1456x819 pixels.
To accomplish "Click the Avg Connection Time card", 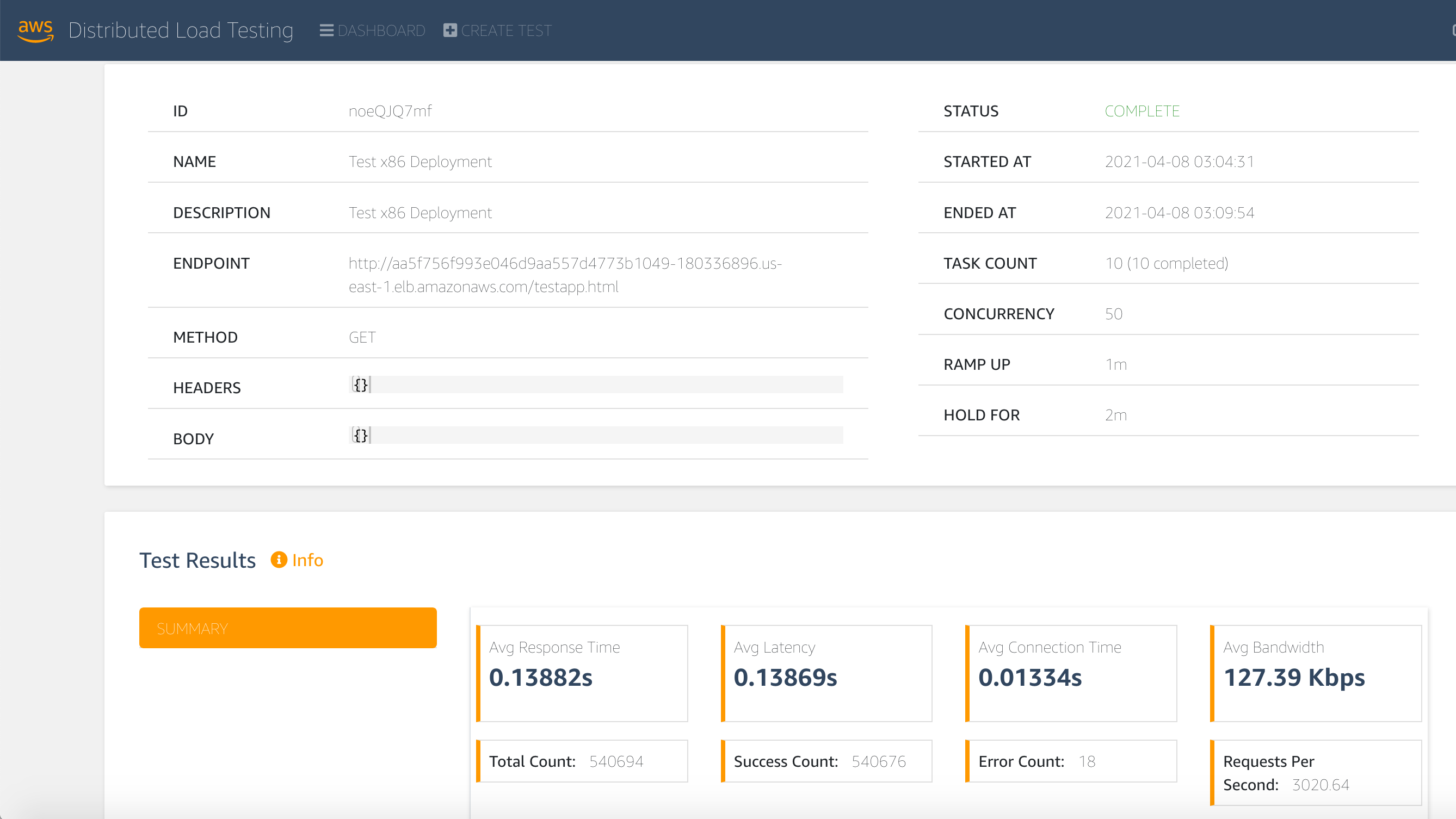I will point(1071,673).
